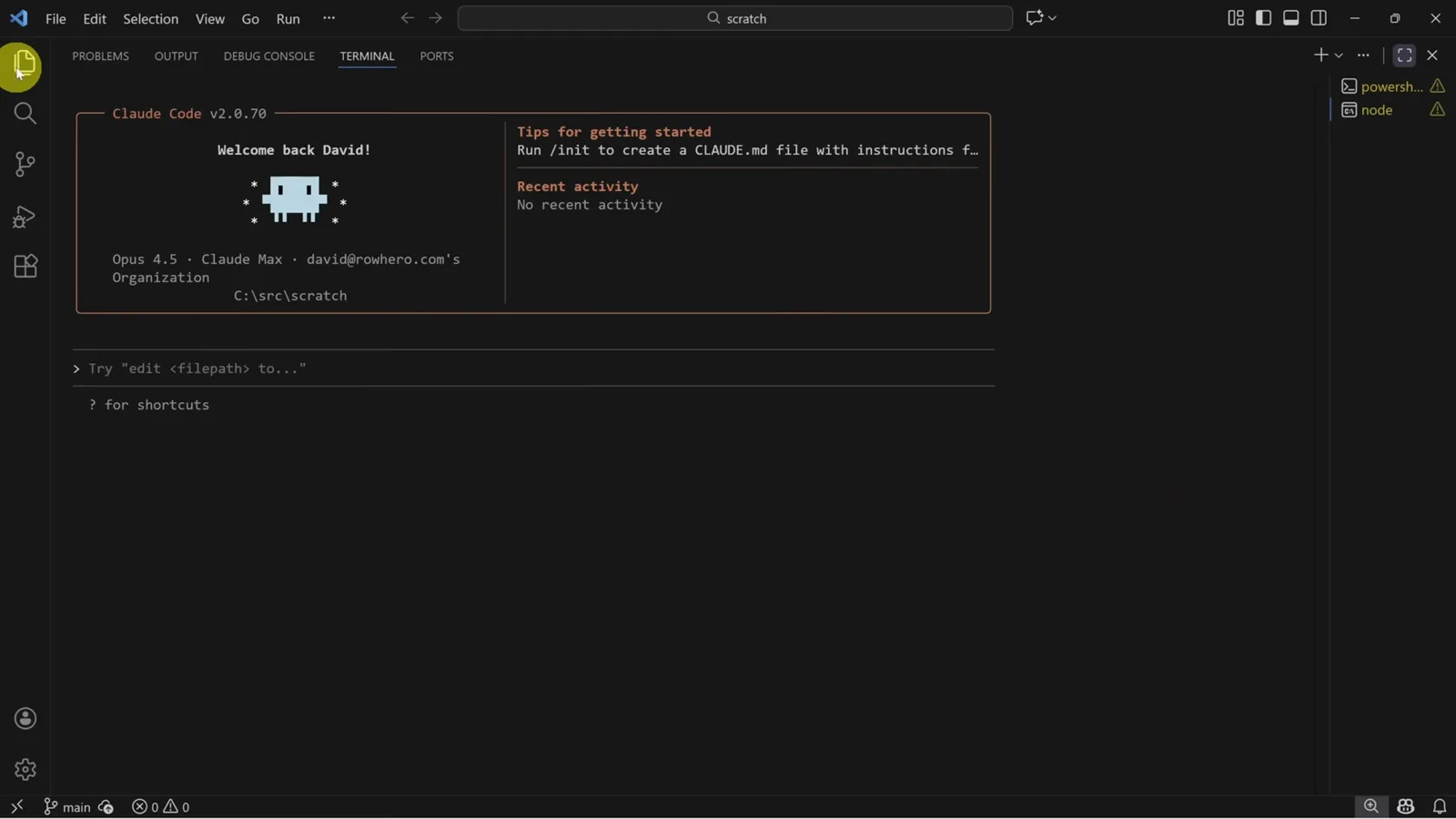Toggle primary side bar visibility
This screenshot has height=819, width=1456.
point(1263,18)
